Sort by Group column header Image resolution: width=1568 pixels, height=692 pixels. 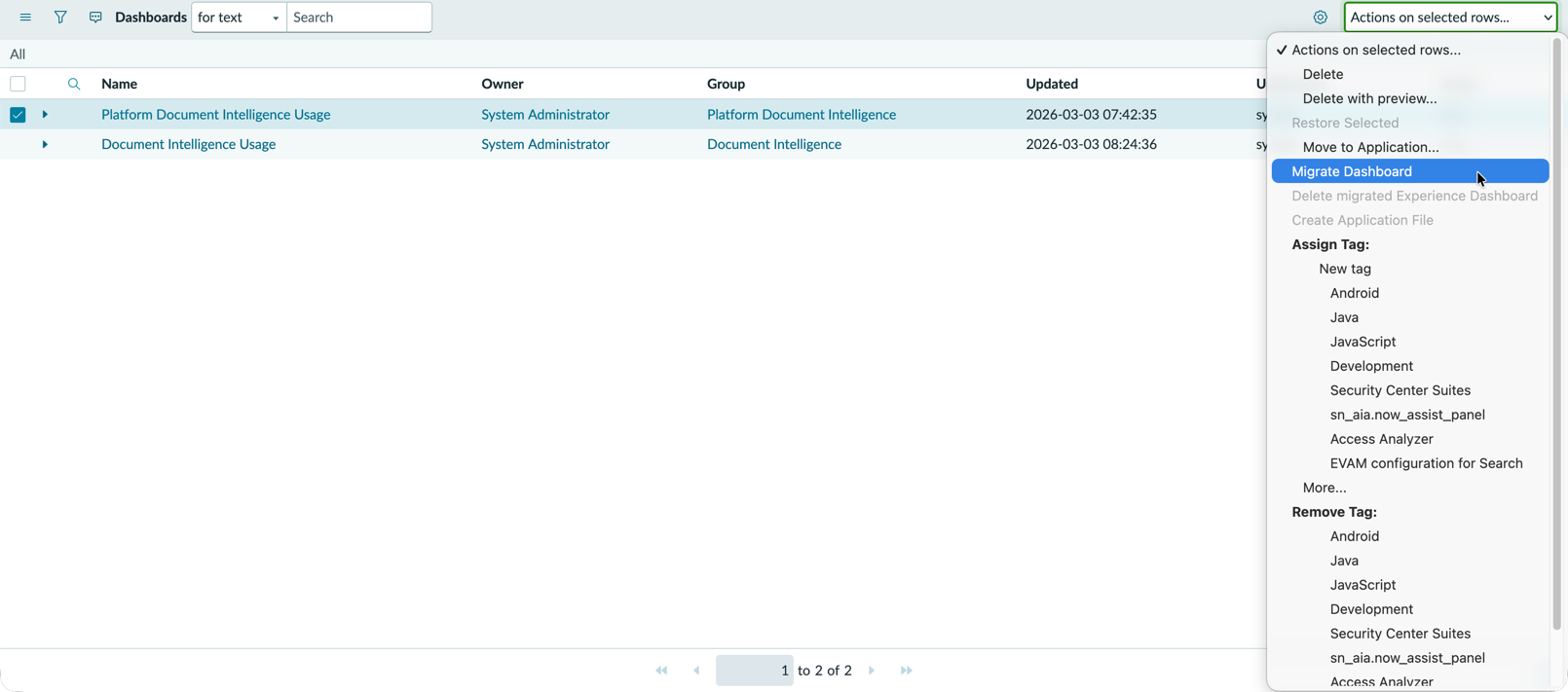(726, 85)
